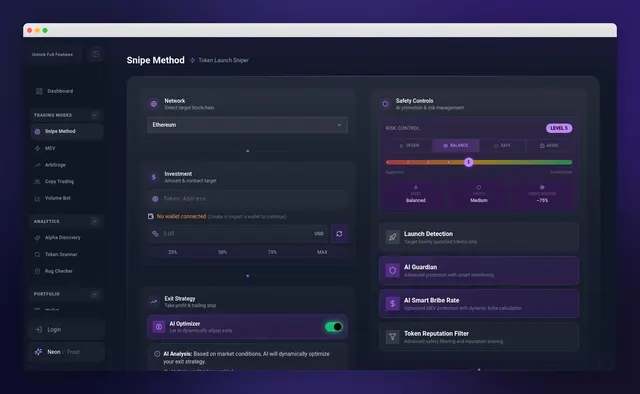Click the Token Launch Sniper subtitle
Screen dimensions: 640x394
(223, 60)
